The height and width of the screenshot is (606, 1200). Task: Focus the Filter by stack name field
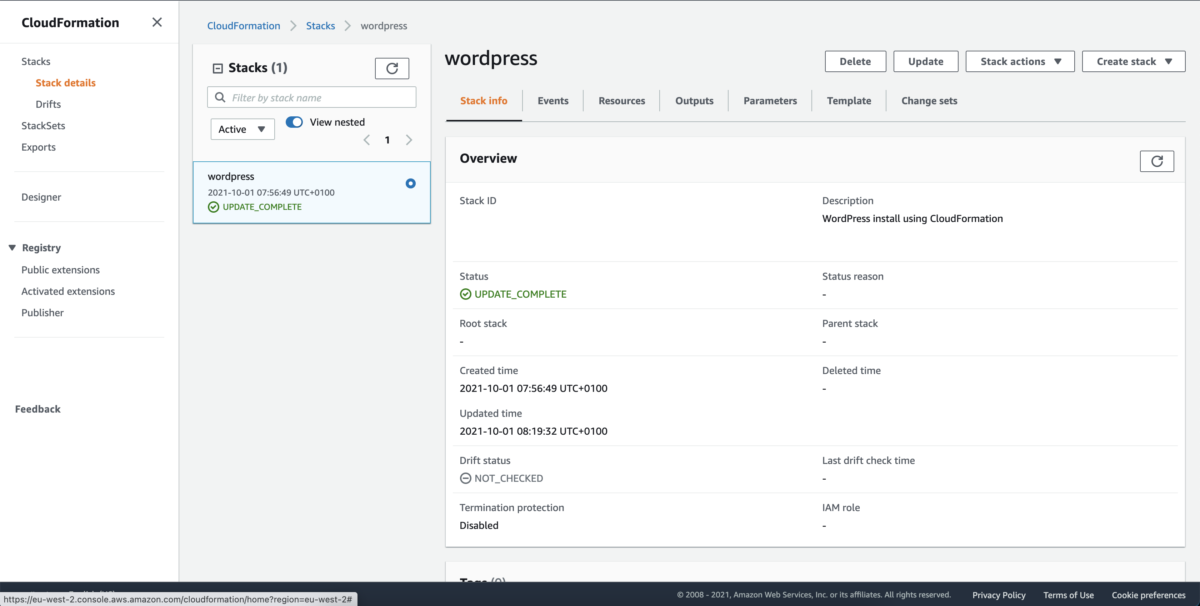click(320, 98)
